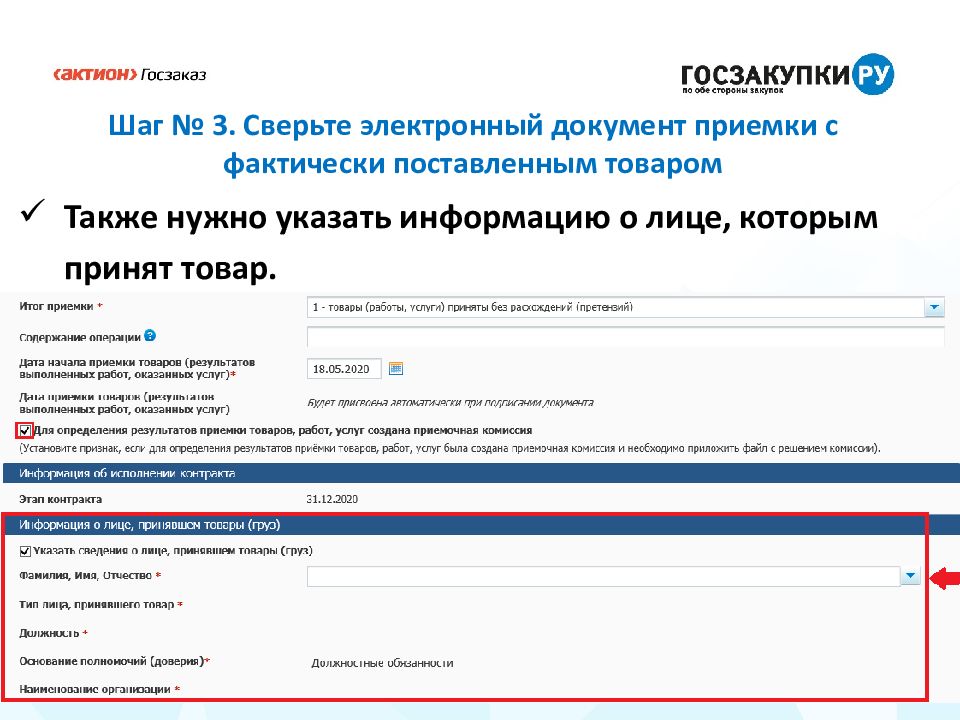Select the Итог приемки combo box value
This screenshot has height=720, width=960.
(x=613, y=308)
